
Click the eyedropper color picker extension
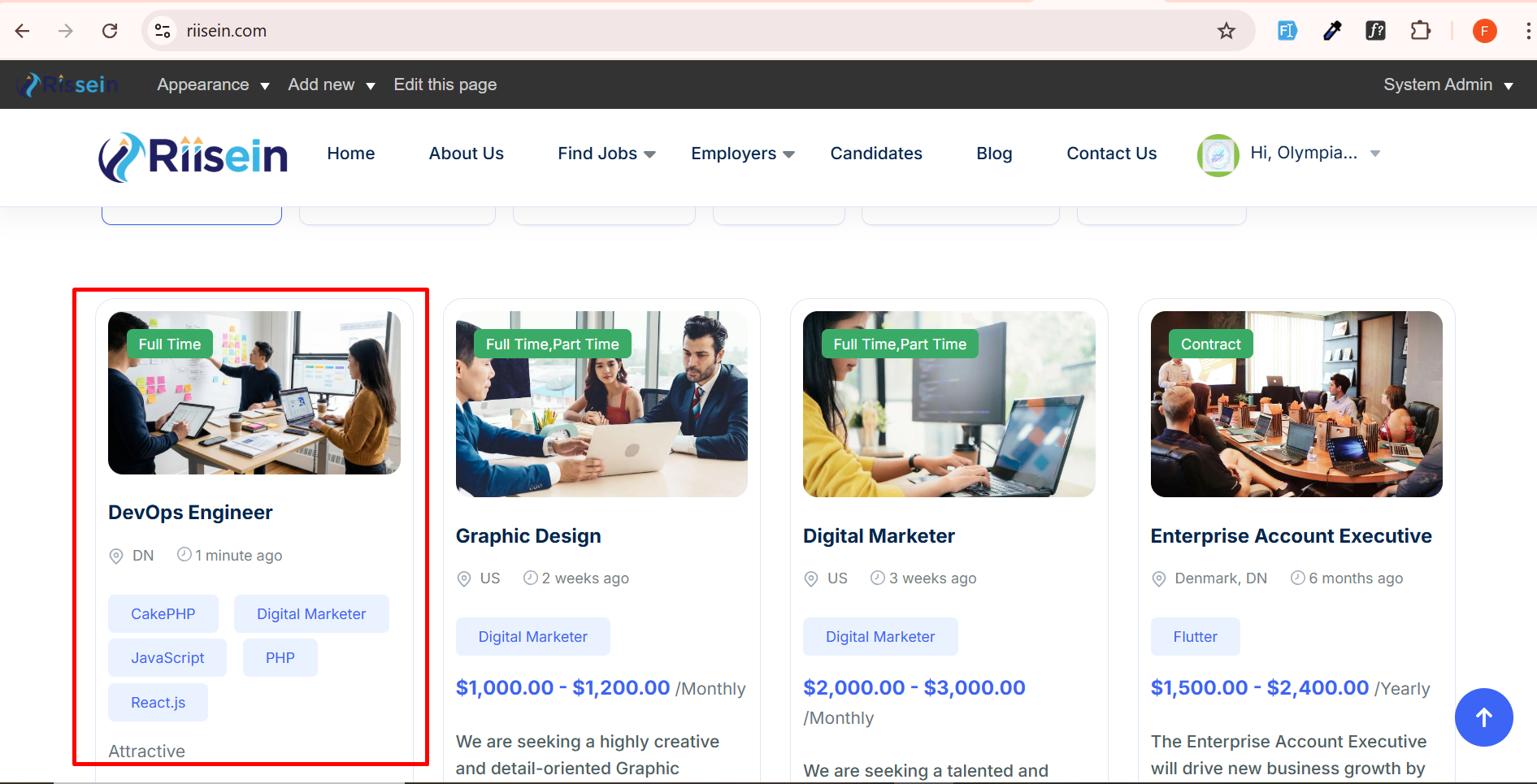(x=1331, y=31)
